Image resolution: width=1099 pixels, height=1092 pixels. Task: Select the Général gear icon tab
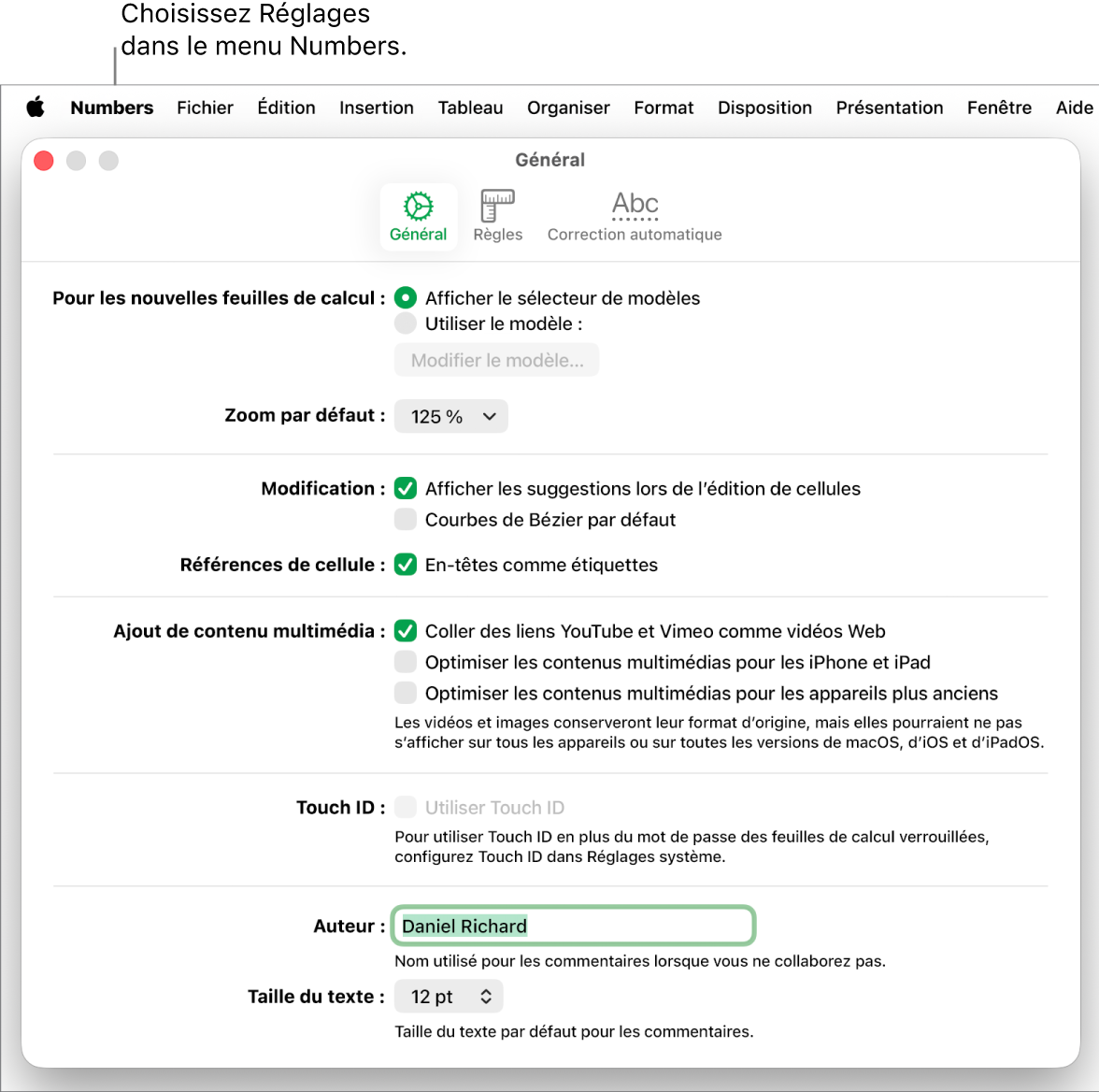419,217
